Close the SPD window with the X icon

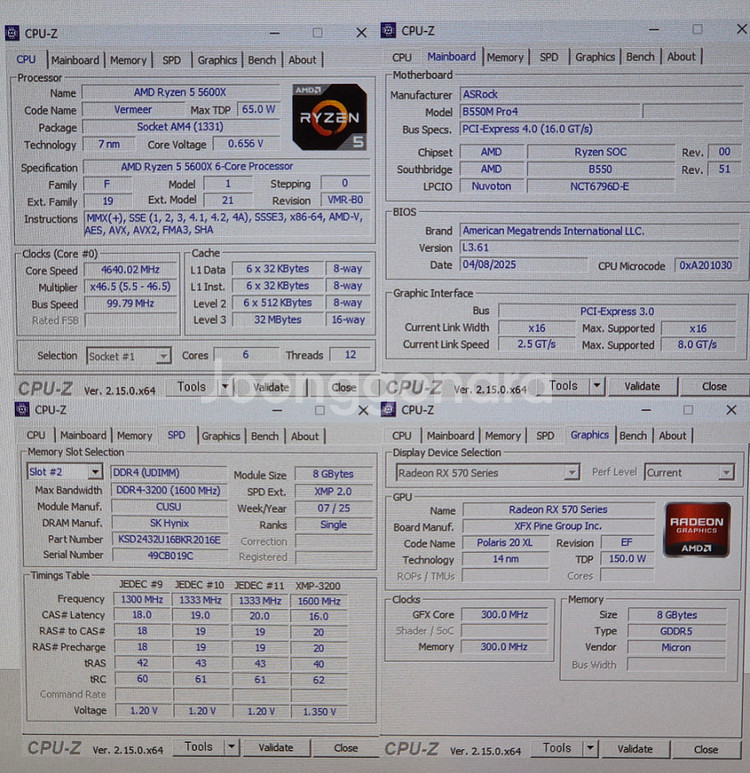click(363, 410)
